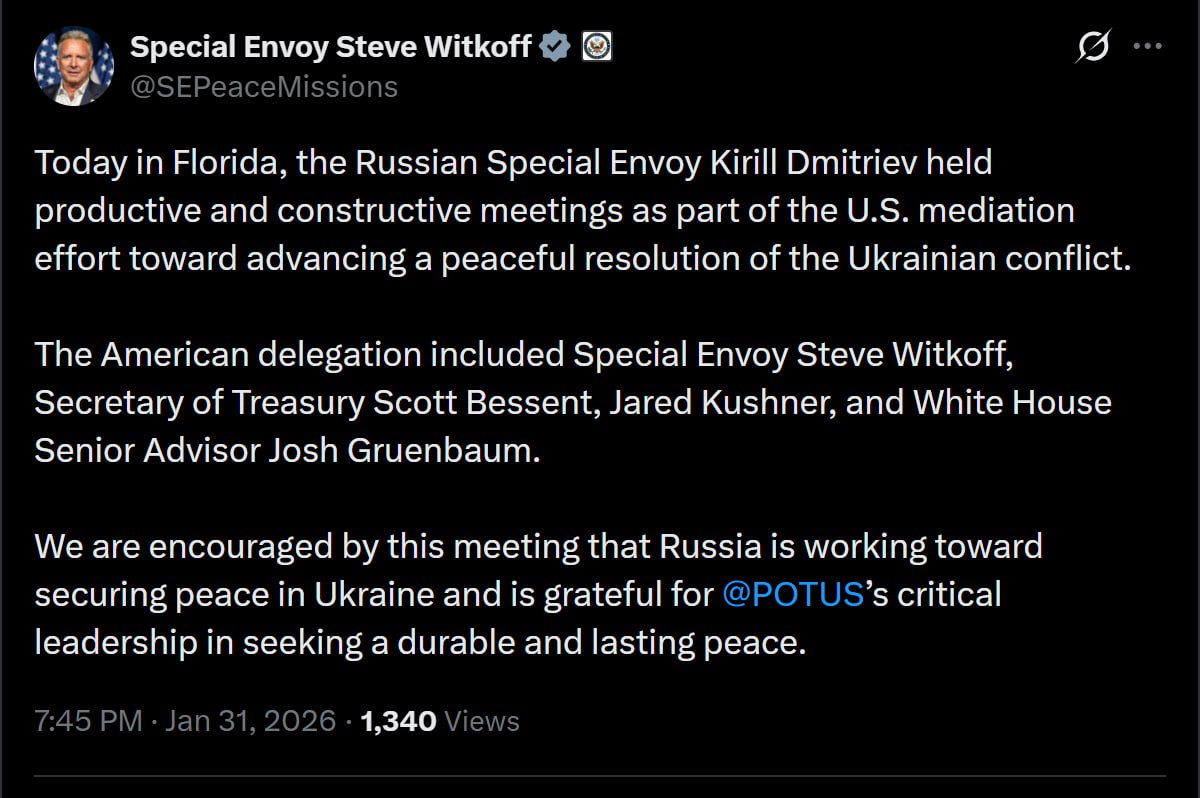This screenshot has width=1200, height=798.
Task: Click the blue verified checkmark badge
Action: [x=556, y=46]
